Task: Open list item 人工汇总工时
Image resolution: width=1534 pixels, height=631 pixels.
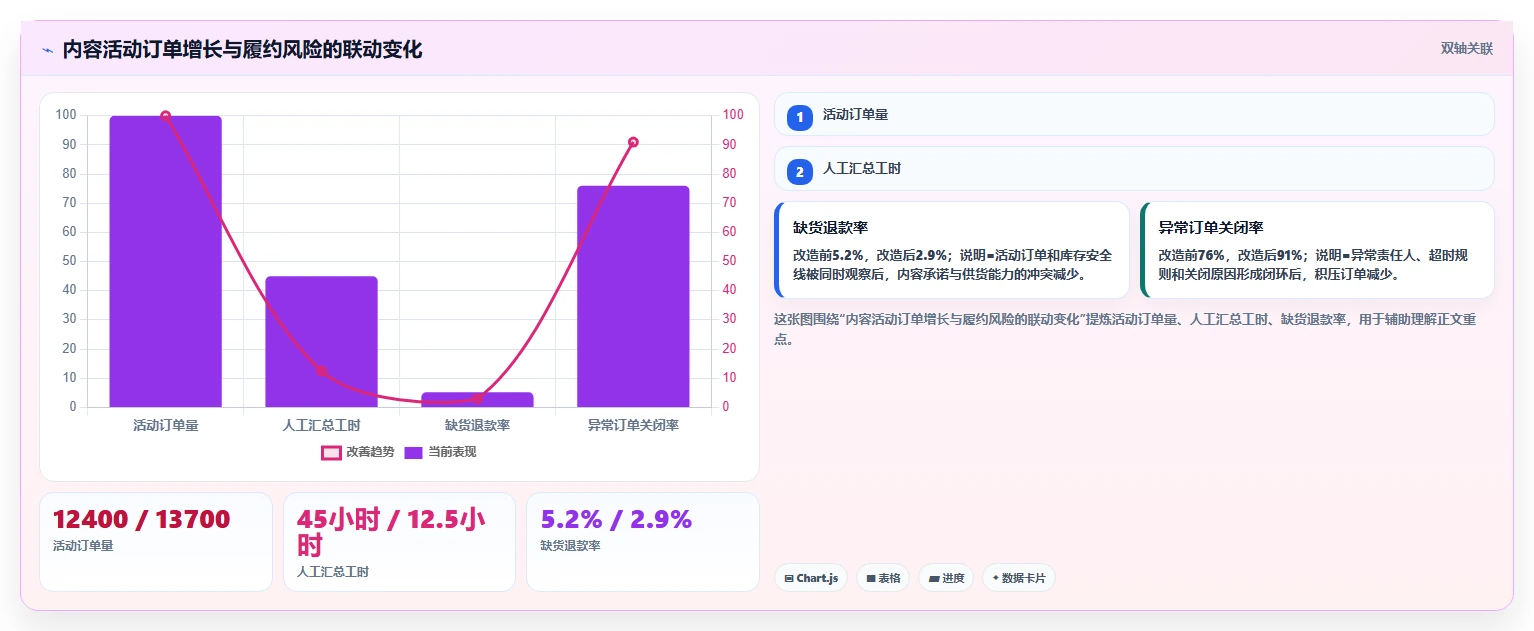Action: click(1134, 168)
